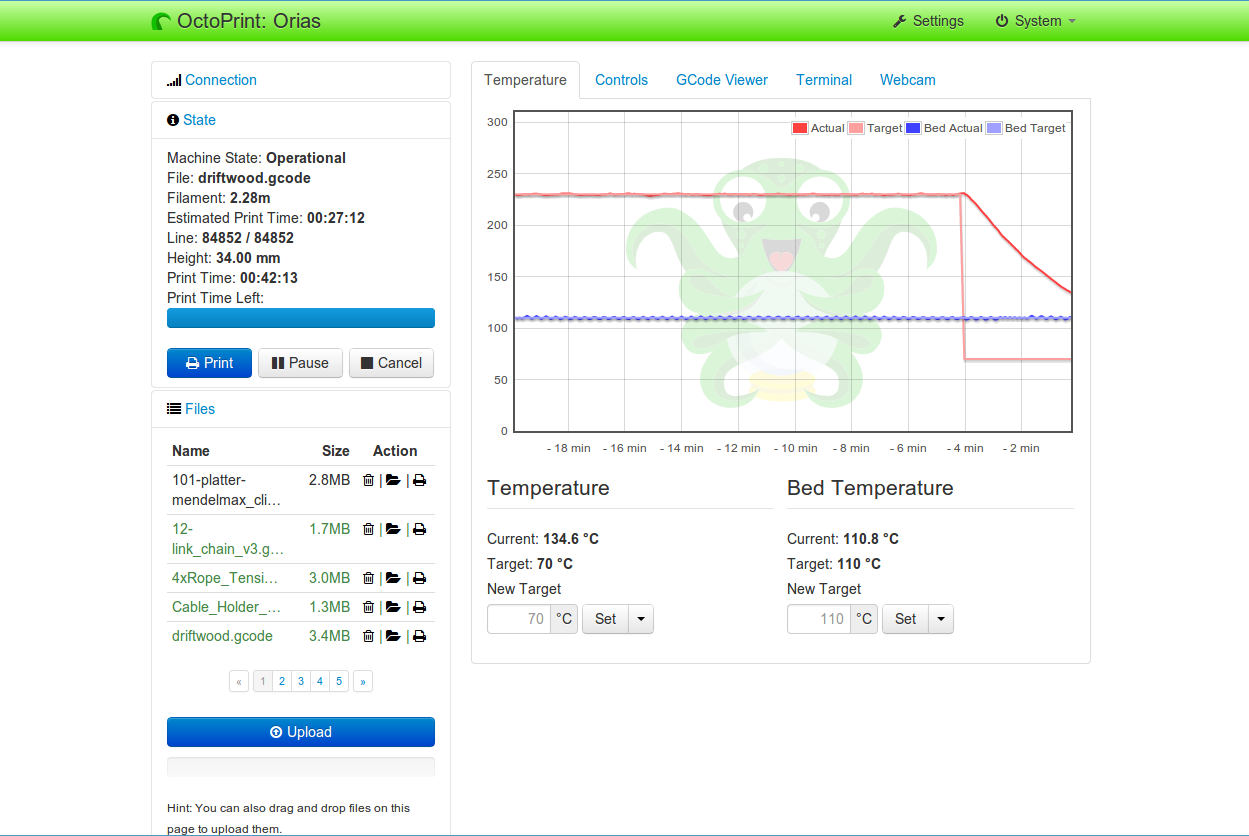Click the print progress bar
Image resolution: width=1249 pixels, height=836 pixels.
click(x=301, y=318)
